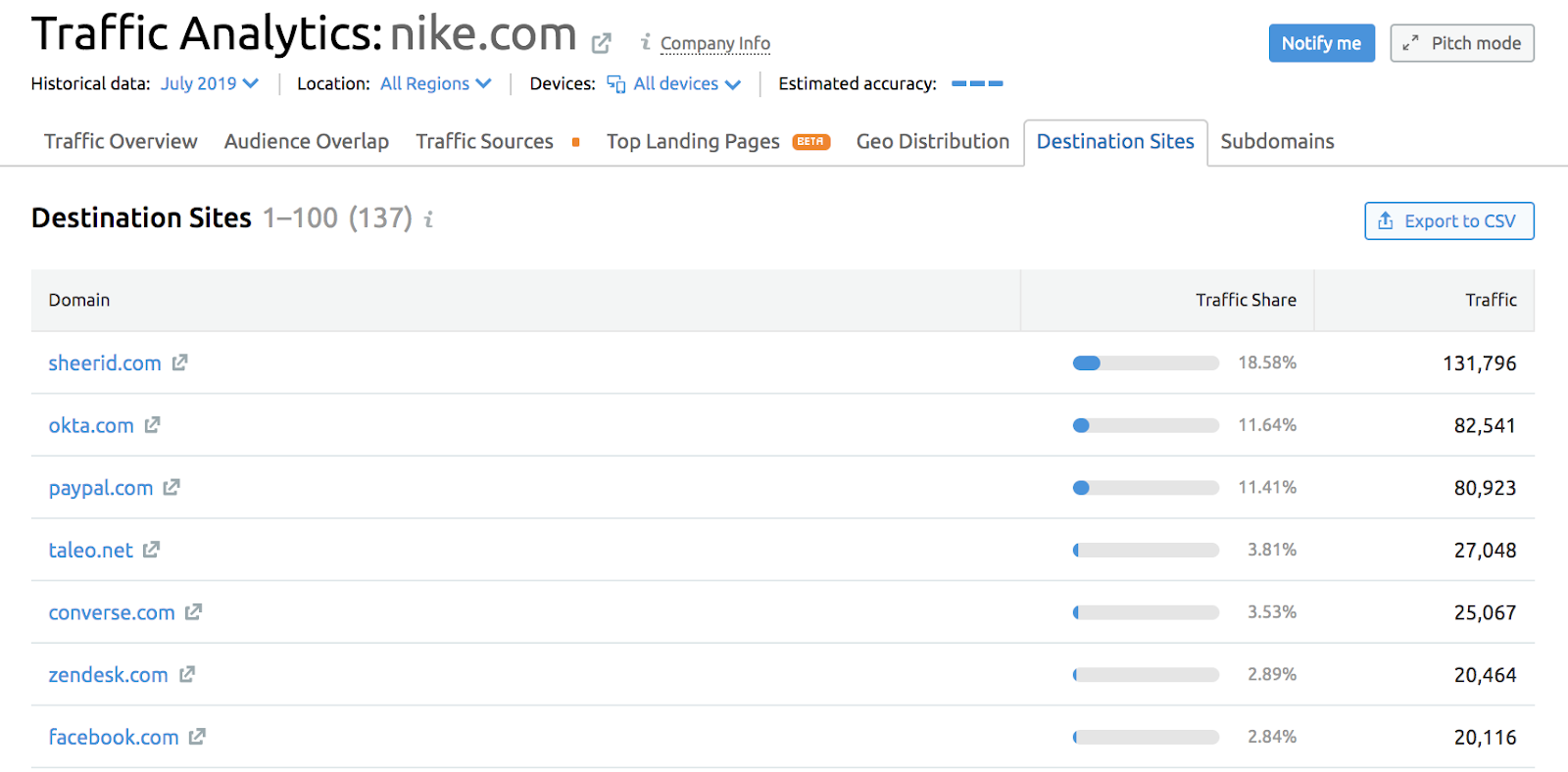Expand the All devices dropdown
This screenshot has height=772, width=1568.
click(674, 83)
